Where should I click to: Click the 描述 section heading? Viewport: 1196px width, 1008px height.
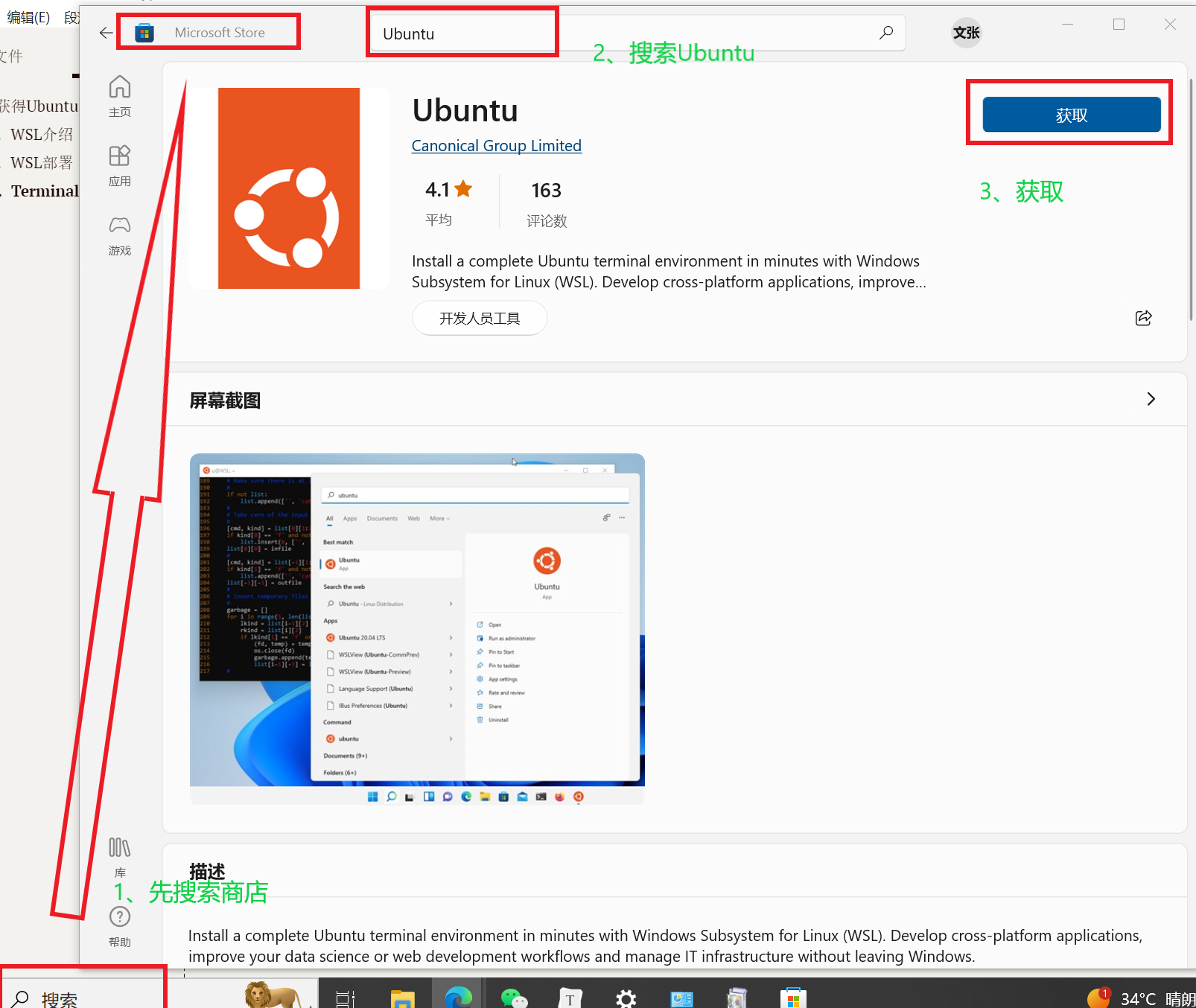tap(207, 871)
